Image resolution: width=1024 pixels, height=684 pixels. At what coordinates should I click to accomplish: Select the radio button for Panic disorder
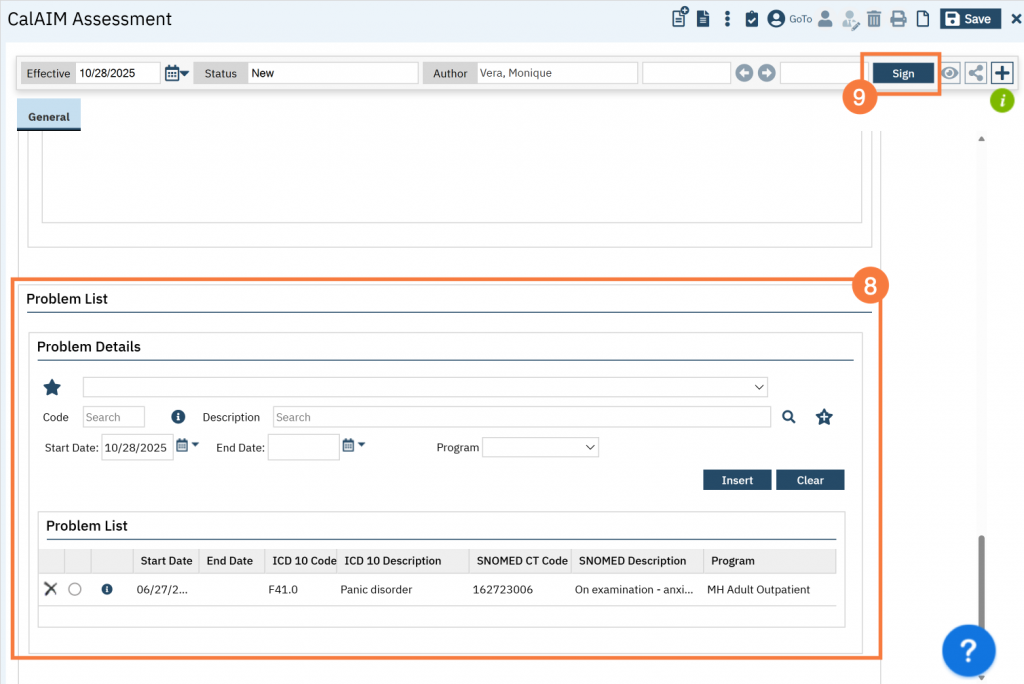(75, 590)
